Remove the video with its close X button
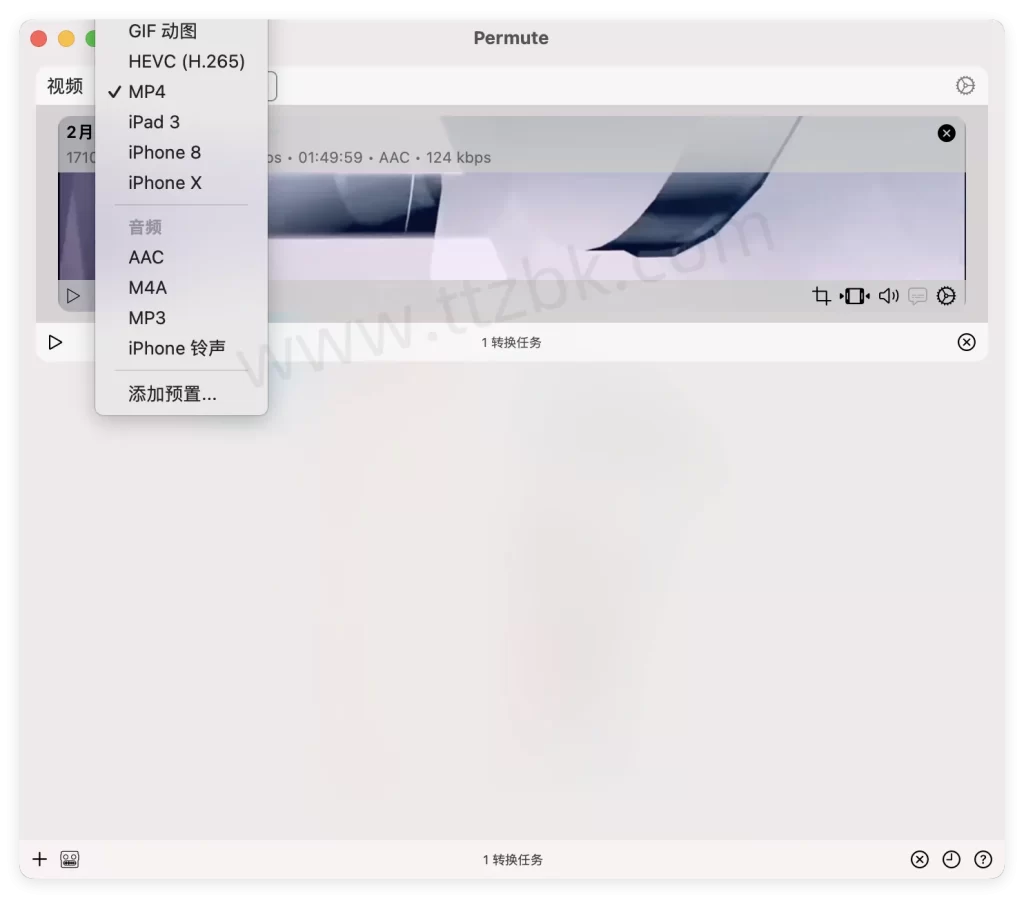 946,133
